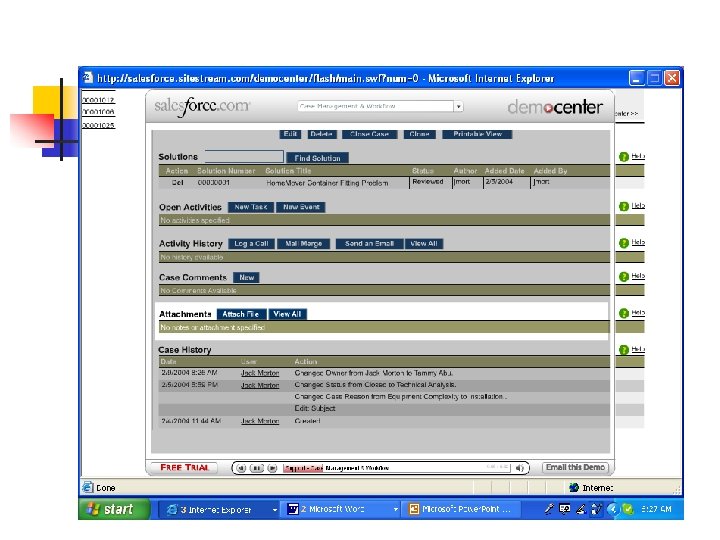Pause the demo with the middle playback button
Viewport: 720px width, 540px height.
(x=256, y=468)
